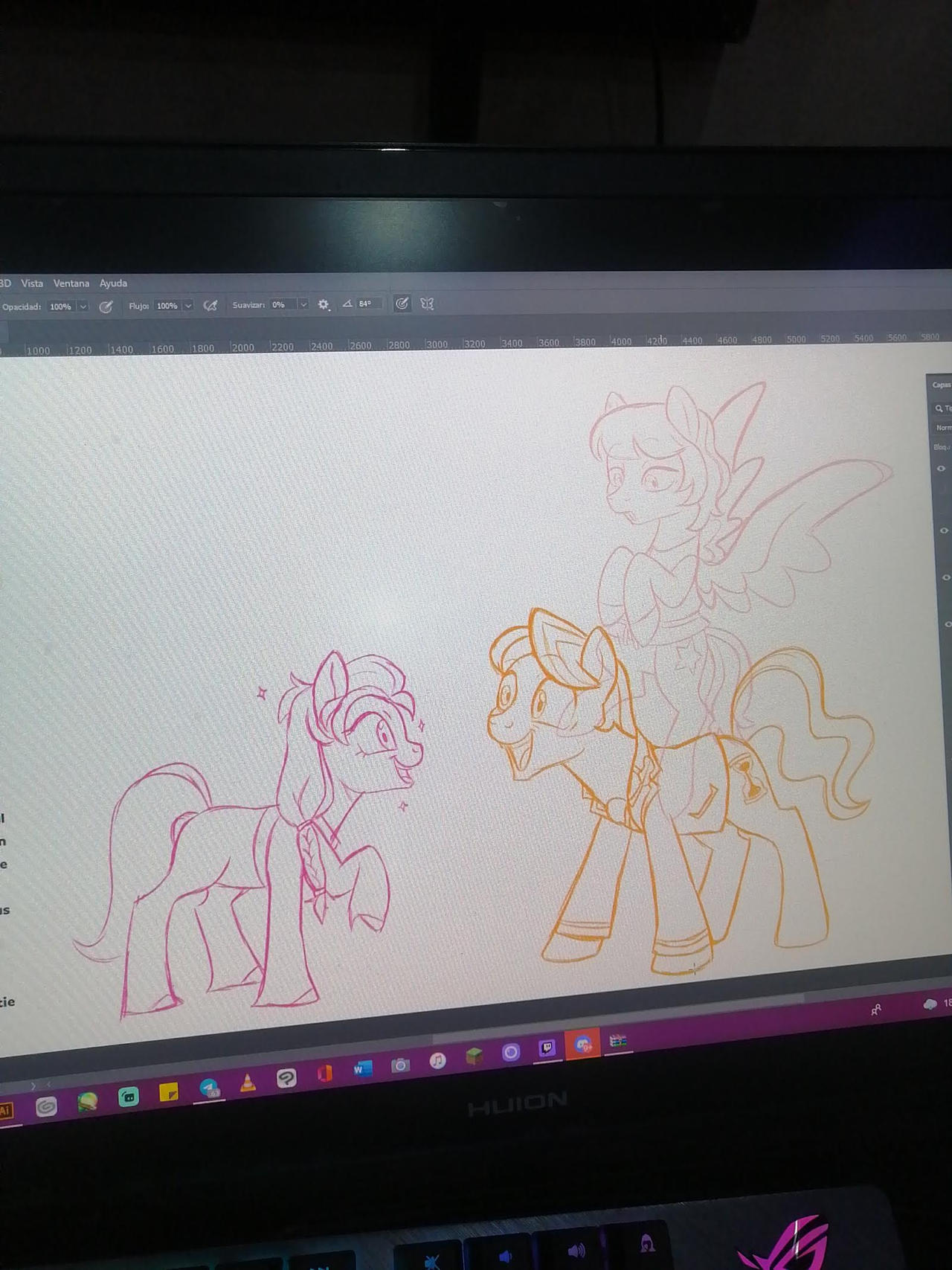
Task: Switch to the Capas panel tab
Action: pos(941,385)
